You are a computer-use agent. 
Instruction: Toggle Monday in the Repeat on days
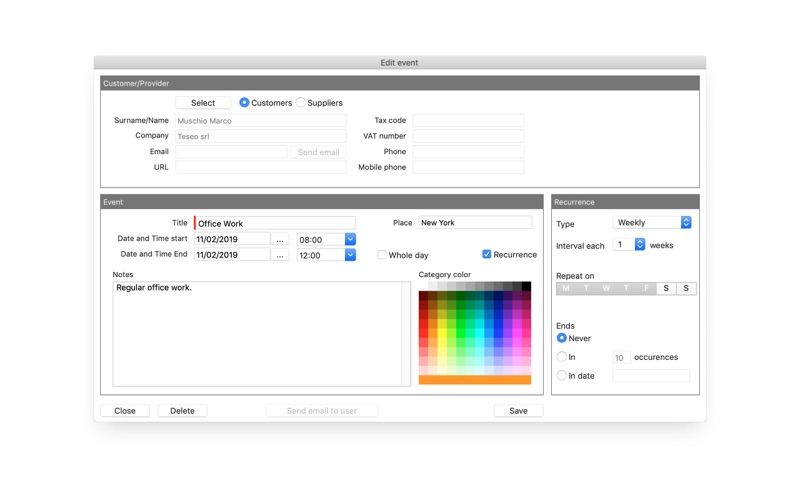[566, 288]
